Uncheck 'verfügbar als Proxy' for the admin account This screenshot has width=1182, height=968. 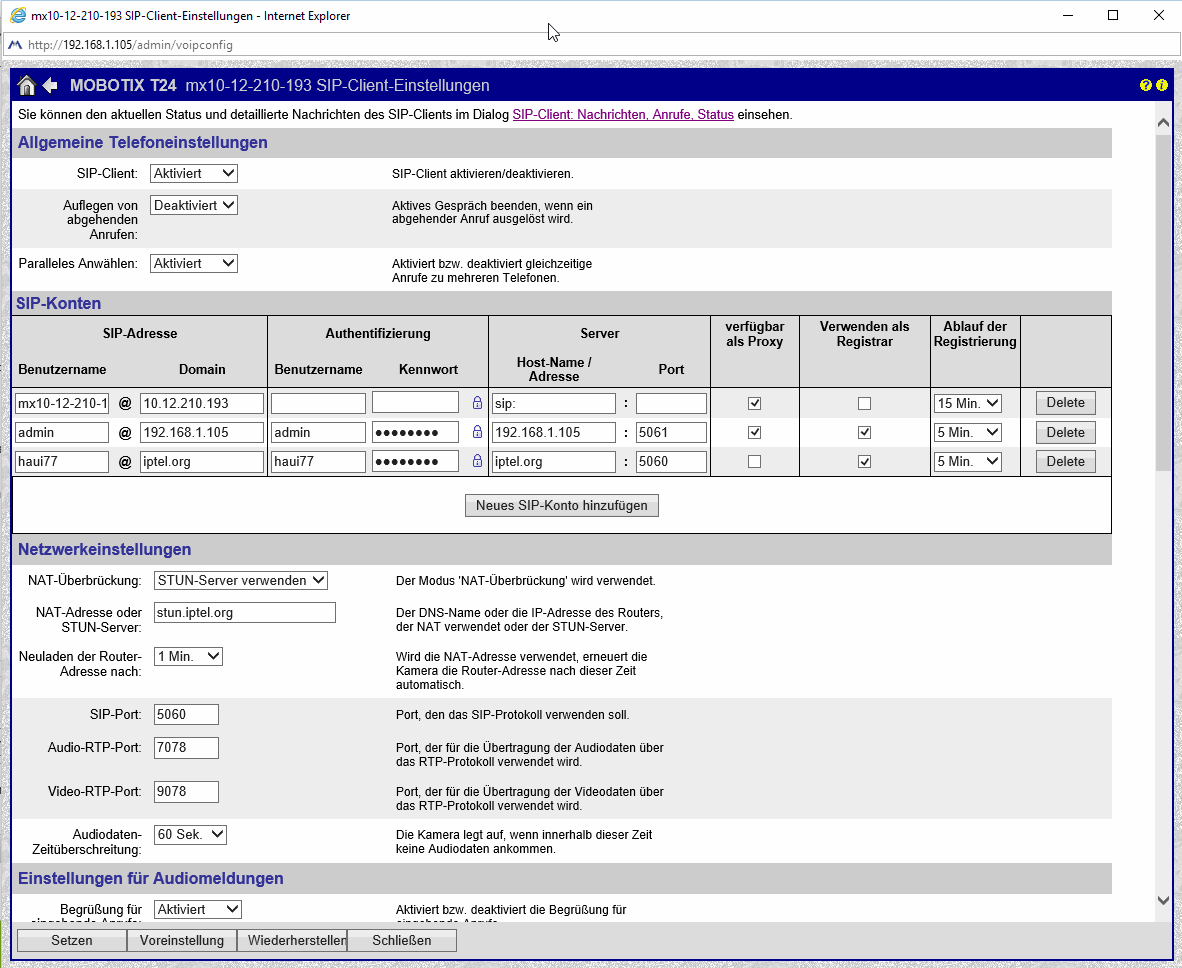click(755, 433)
